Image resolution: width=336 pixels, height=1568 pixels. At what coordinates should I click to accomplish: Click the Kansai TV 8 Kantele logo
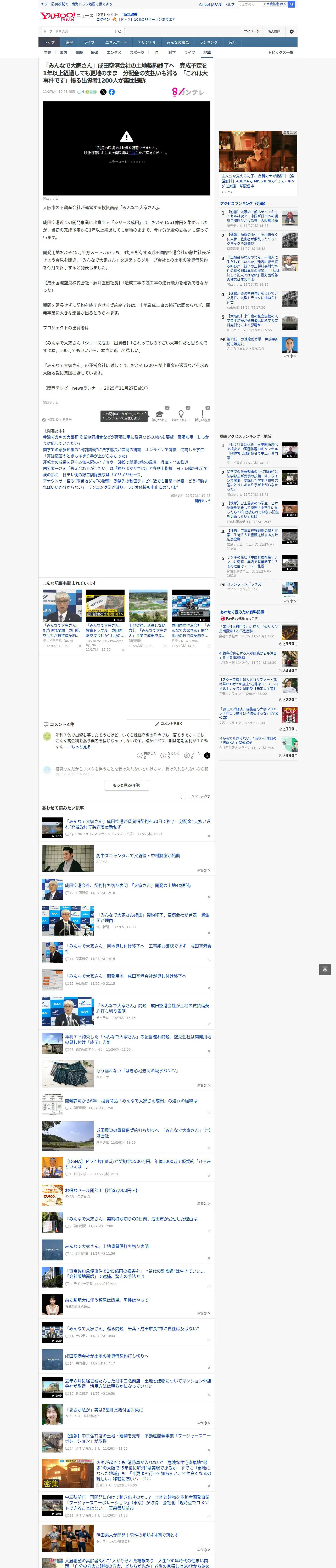tap(188, 92)
